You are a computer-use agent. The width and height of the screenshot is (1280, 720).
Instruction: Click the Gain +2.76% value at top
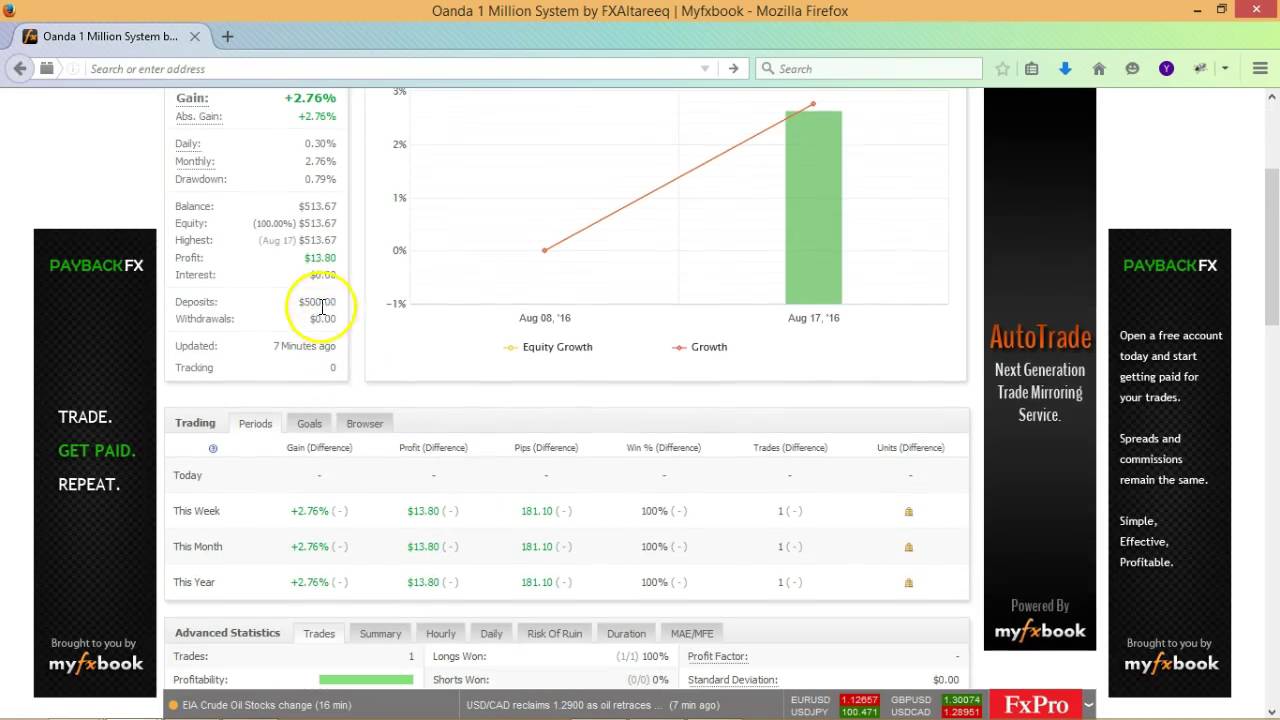pyautogui.click(x=310, y=98)
